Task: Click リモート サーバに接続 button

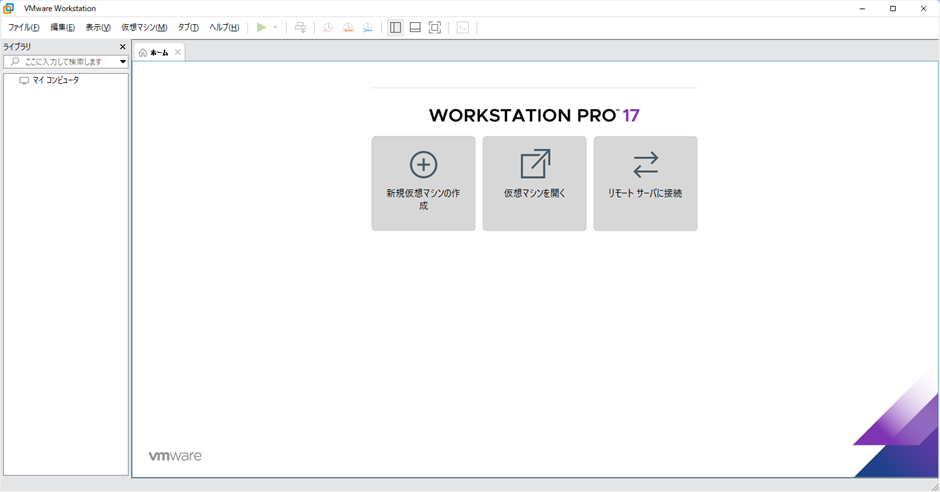Action: pyautogui.click(x=645, y=184)
